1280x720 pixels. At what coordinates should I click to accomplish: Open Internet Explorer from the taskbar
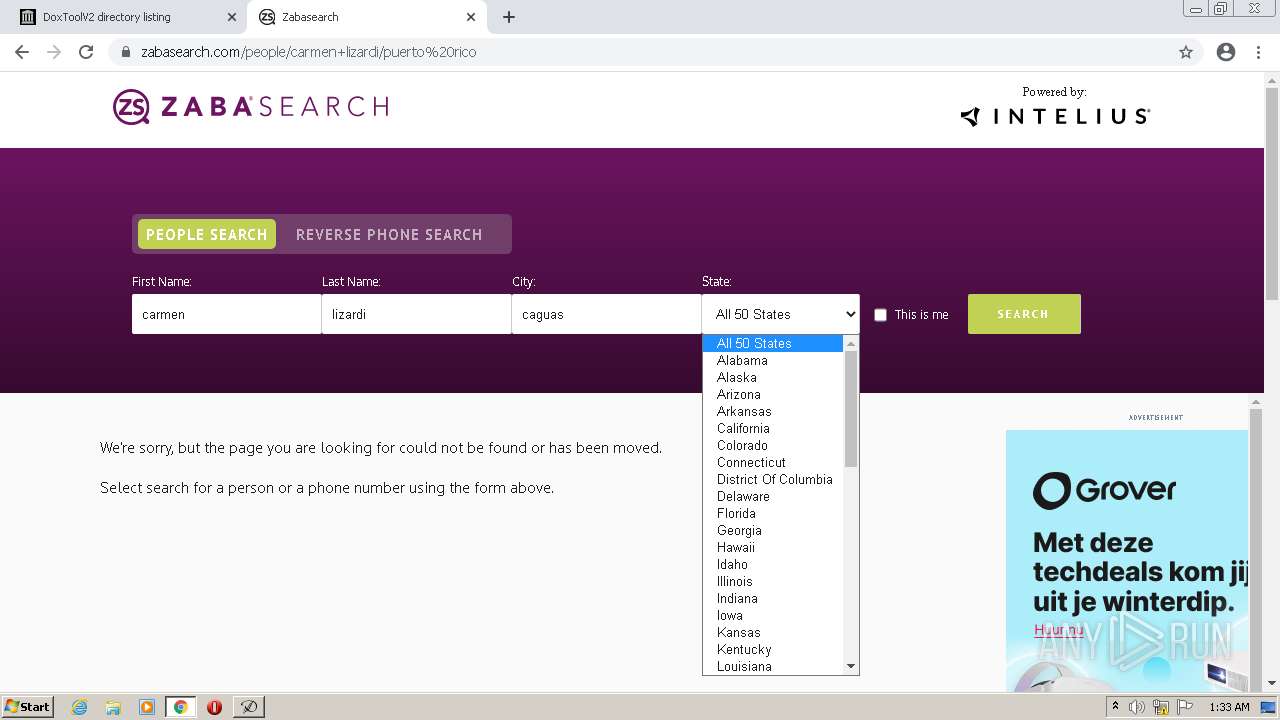coord(79,707)
